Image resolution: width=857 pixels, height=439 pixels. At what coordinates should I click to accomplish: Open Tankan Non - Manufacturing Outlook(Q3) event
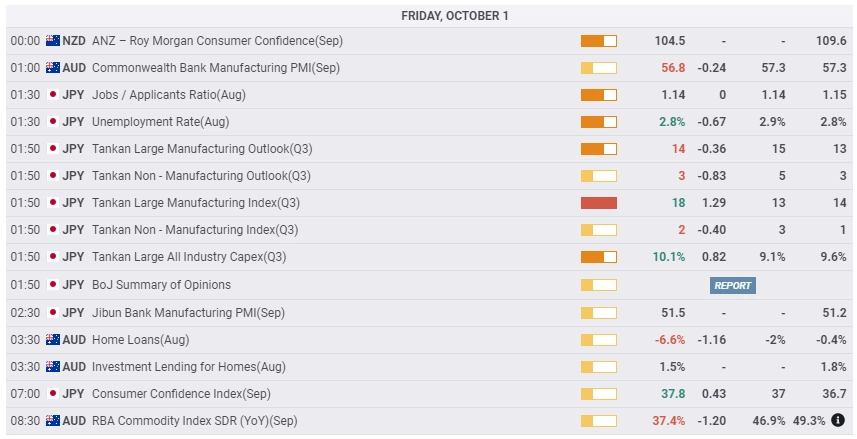click(x=201, y=175)
